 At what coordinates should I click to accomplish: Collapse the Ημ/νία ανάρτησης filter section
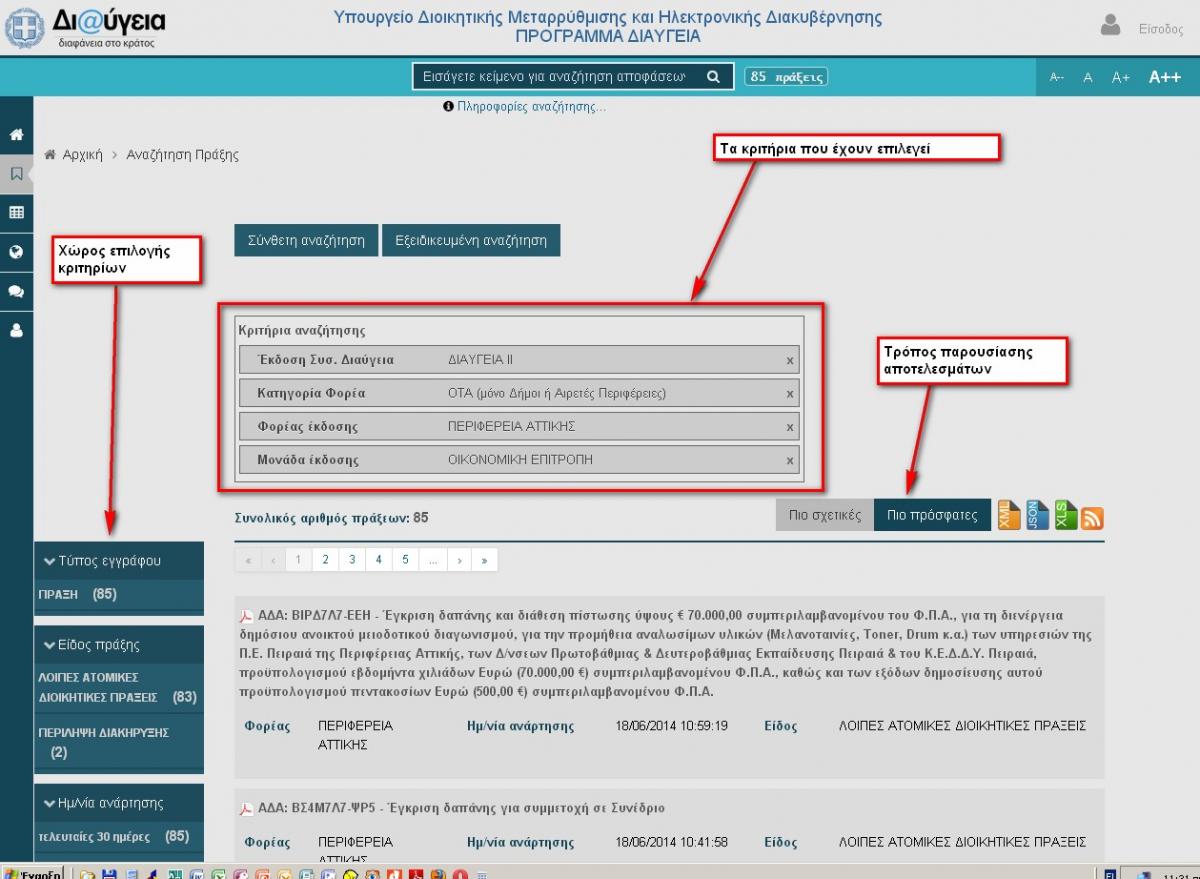pyautogui.click(x=48, y=803)
